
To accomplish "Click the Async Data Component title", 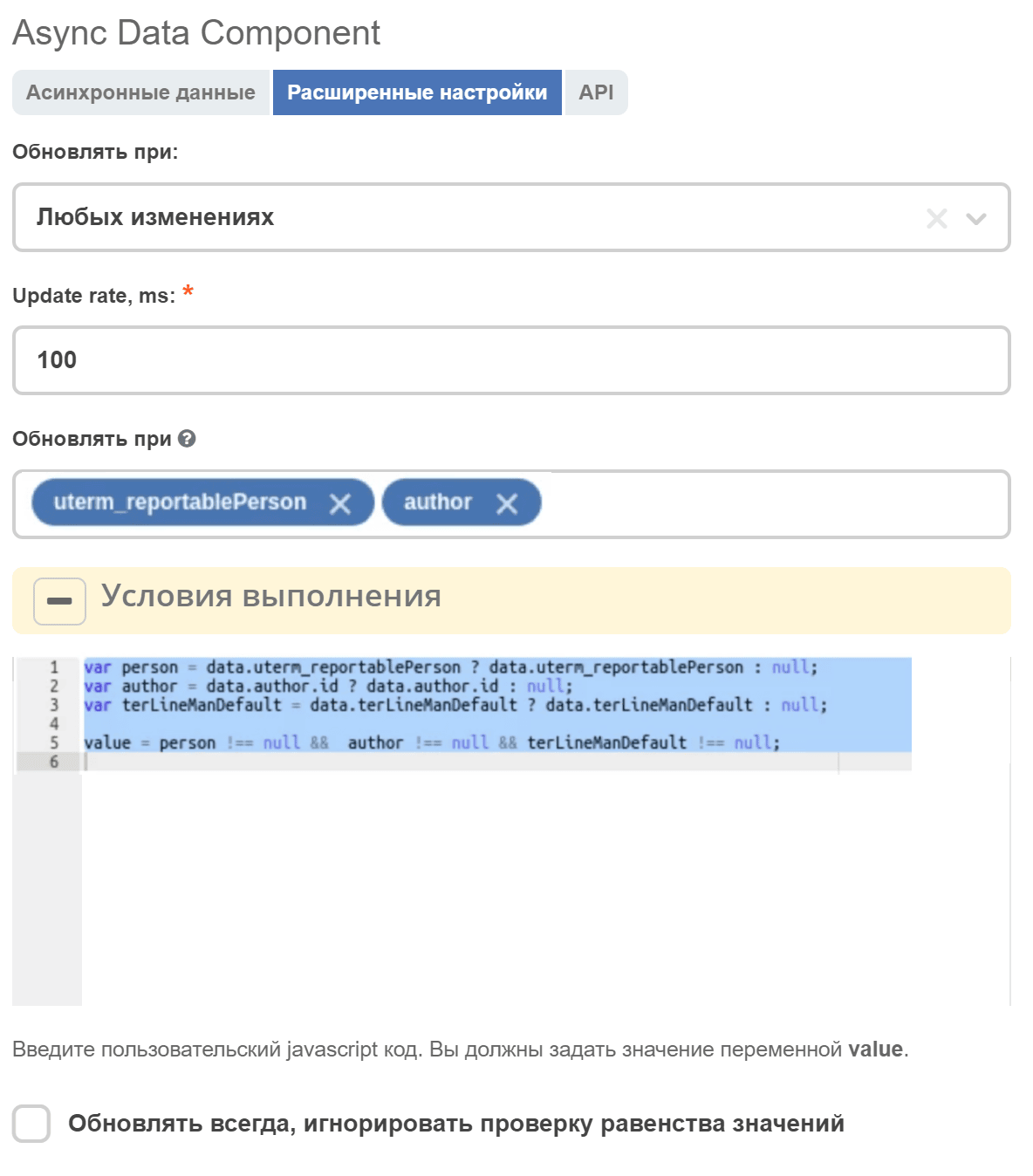I will click(x=196, y=33).
